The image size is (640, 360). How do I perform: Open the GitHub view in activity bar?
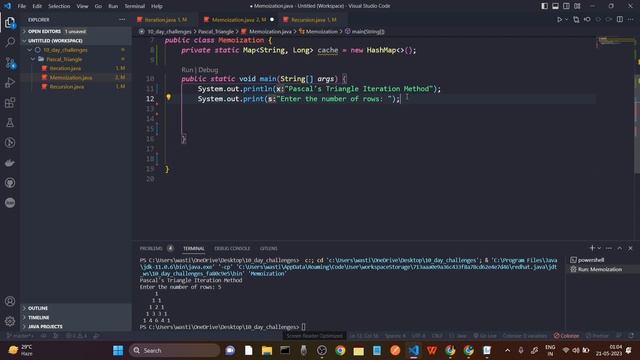click(10, 183)
